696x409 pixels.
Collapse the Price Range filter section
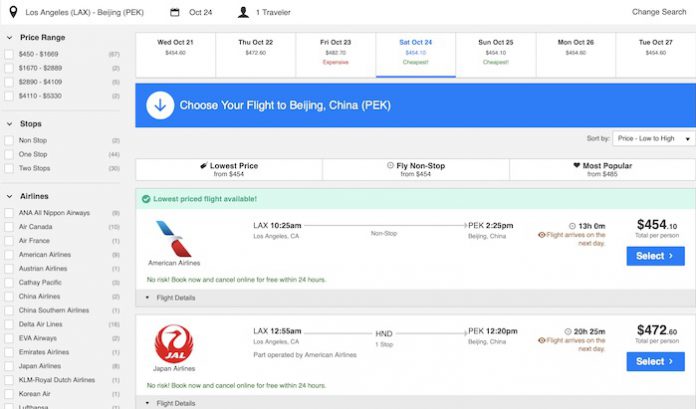point(9,38)
